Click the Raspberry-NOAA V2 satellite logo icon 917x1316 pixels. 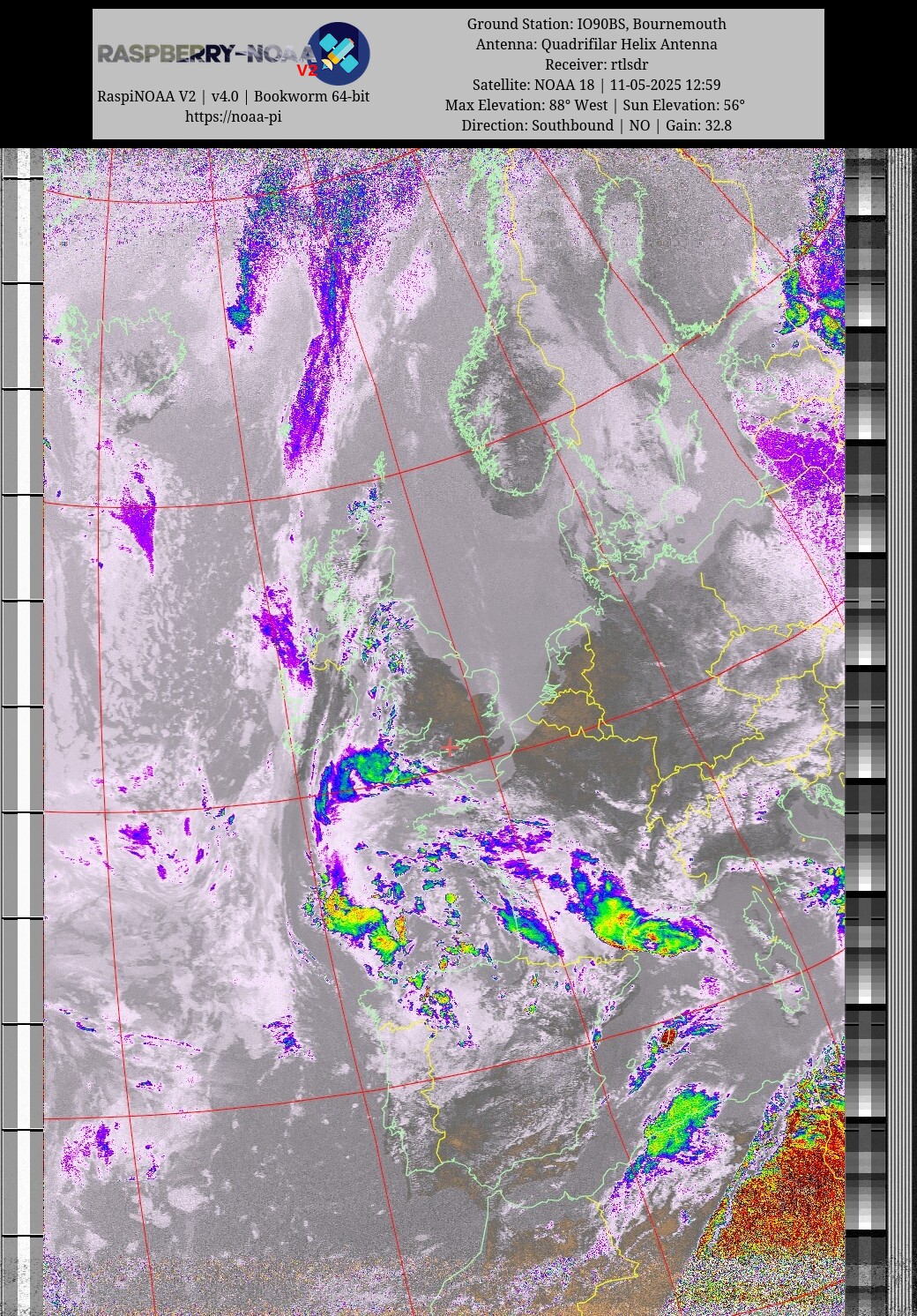338,54
